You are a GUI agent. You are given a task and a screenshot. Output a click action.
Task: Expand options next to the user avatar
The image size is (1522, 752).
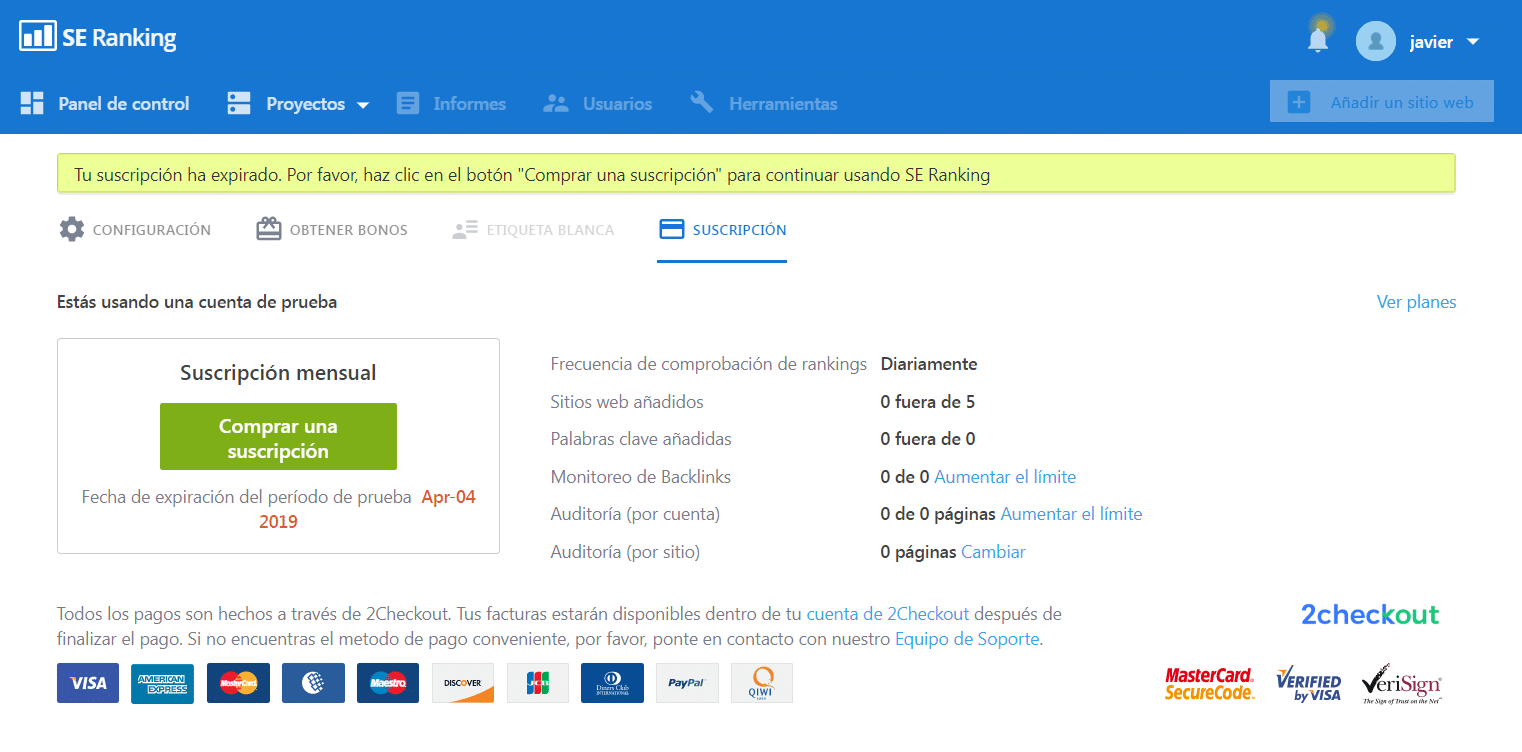1474,42
